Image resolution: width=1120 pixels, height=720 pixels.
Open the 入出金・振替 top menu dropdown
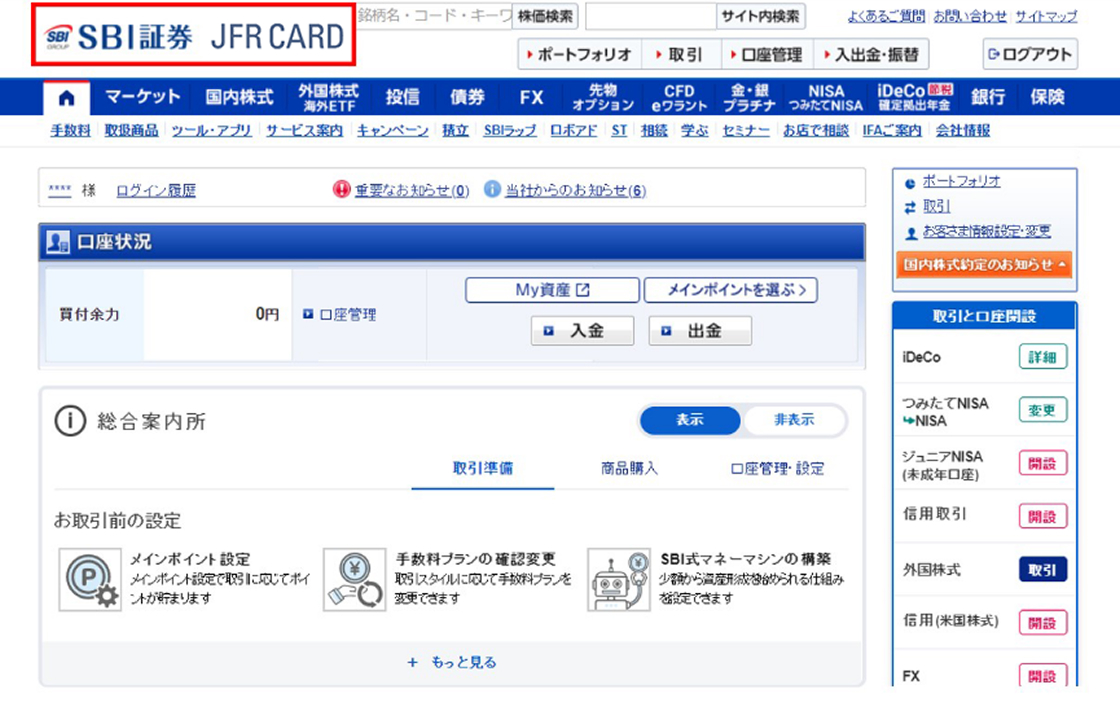click(870, 54)
